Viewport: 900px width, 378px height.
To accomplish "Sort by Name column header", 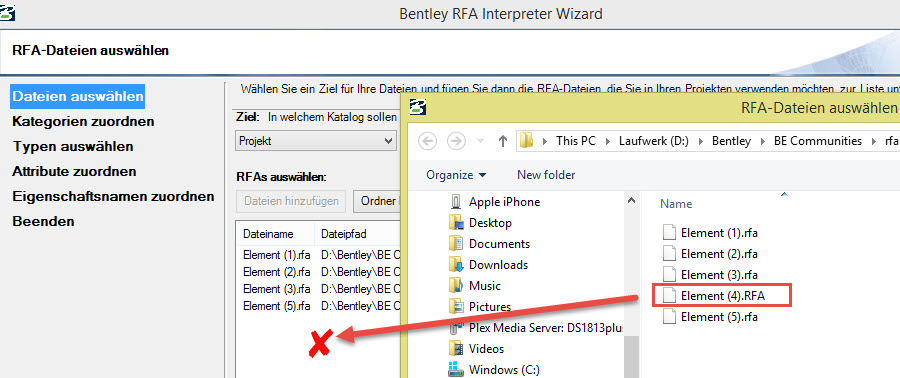I will [x=676, y=204].
